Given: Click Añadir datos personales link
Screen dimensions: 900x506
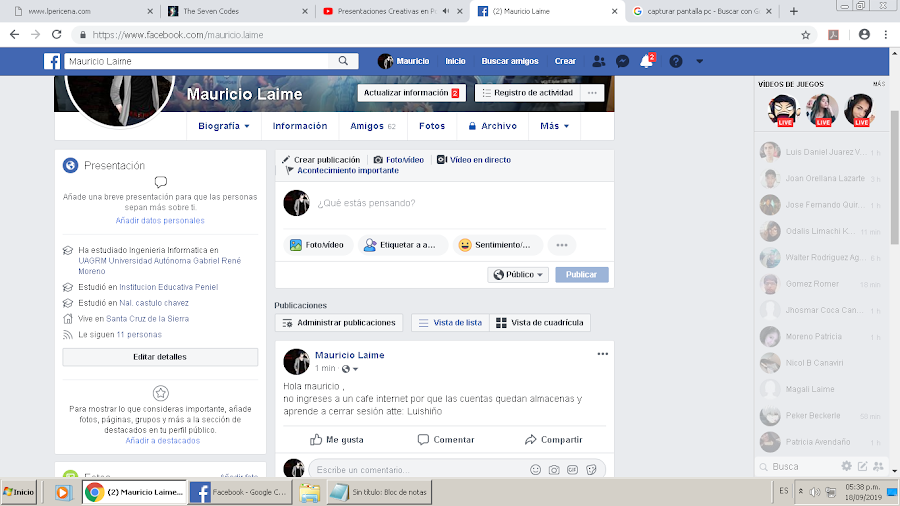Looking at the screenshot, I should click(x=160, y=221).
